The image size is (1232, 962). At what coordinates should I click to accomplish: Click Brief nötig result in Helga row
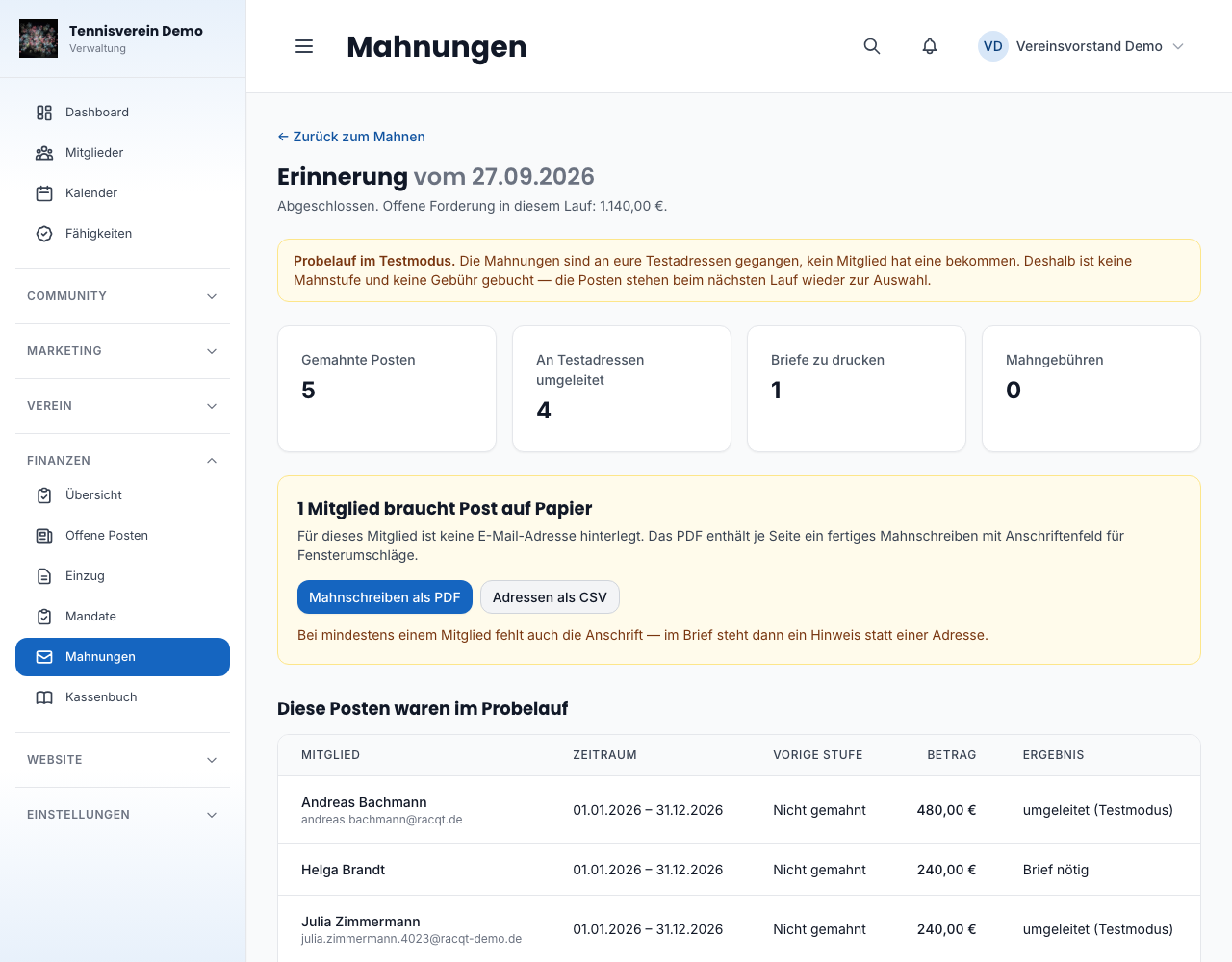point(1056,870)
